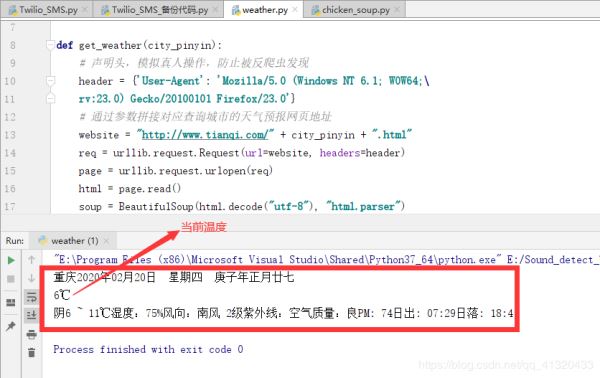The width and height of the screenshot is (600, 378).
Task: Toggle scroll to end of console output
Action: pyautogui.click(x=32, y=315)
